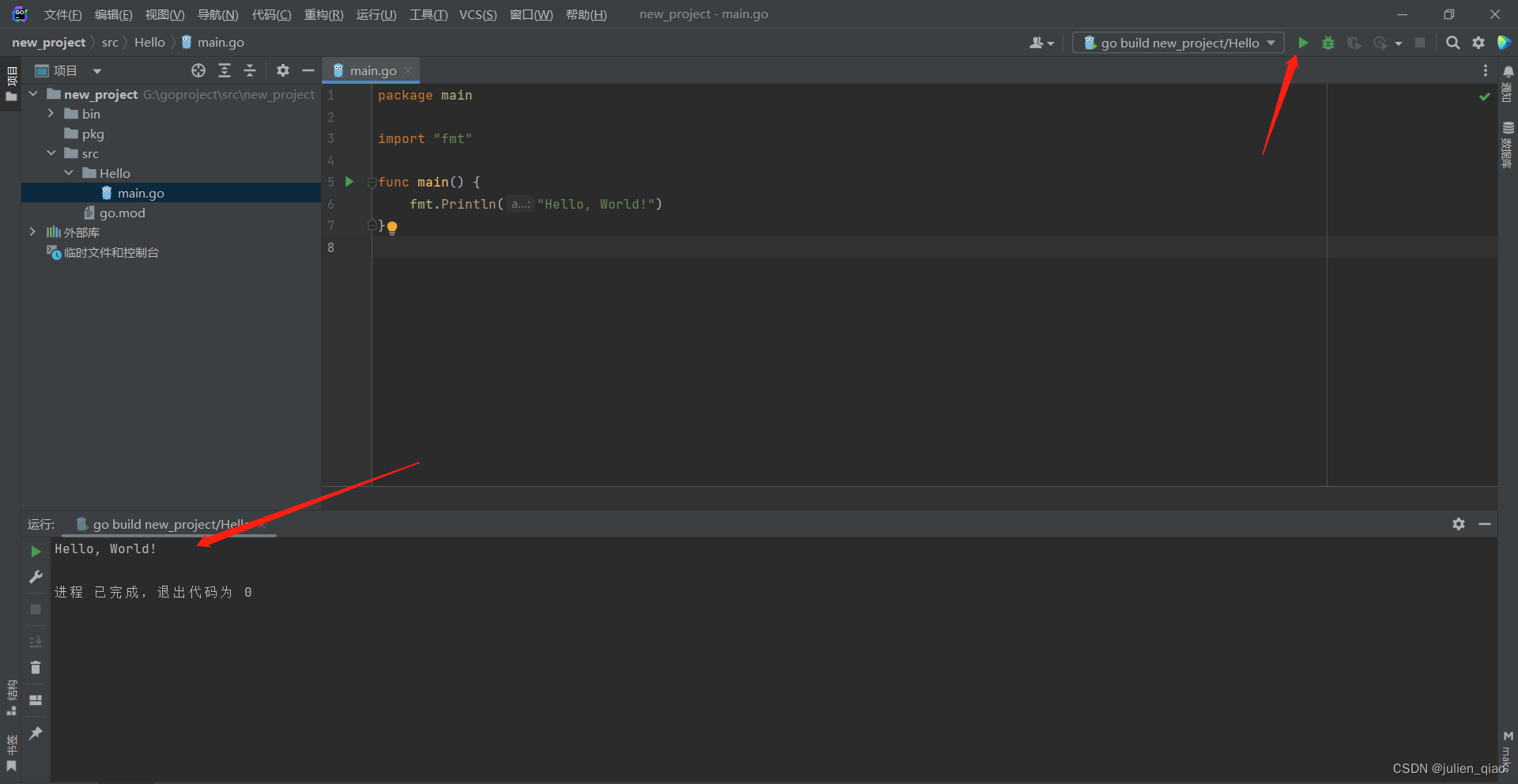
Task: Click the inspections green checkmark
Action: click(x=1485, y=96)
